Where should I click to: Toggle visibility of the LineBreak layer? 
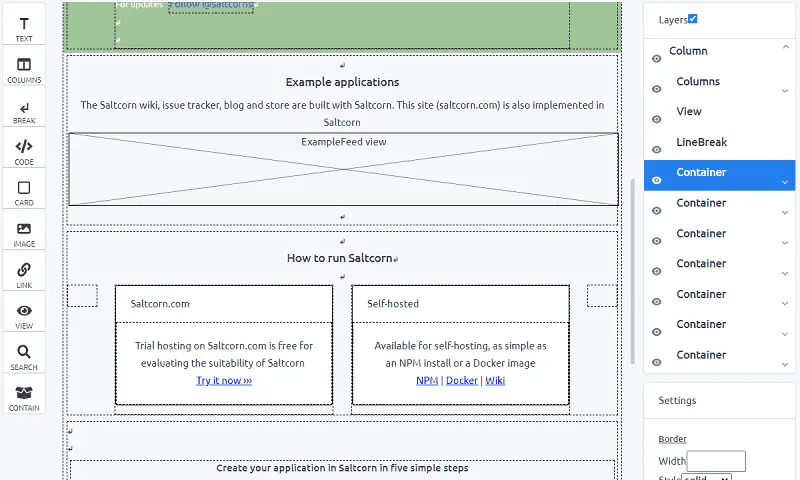coord(656,150)
